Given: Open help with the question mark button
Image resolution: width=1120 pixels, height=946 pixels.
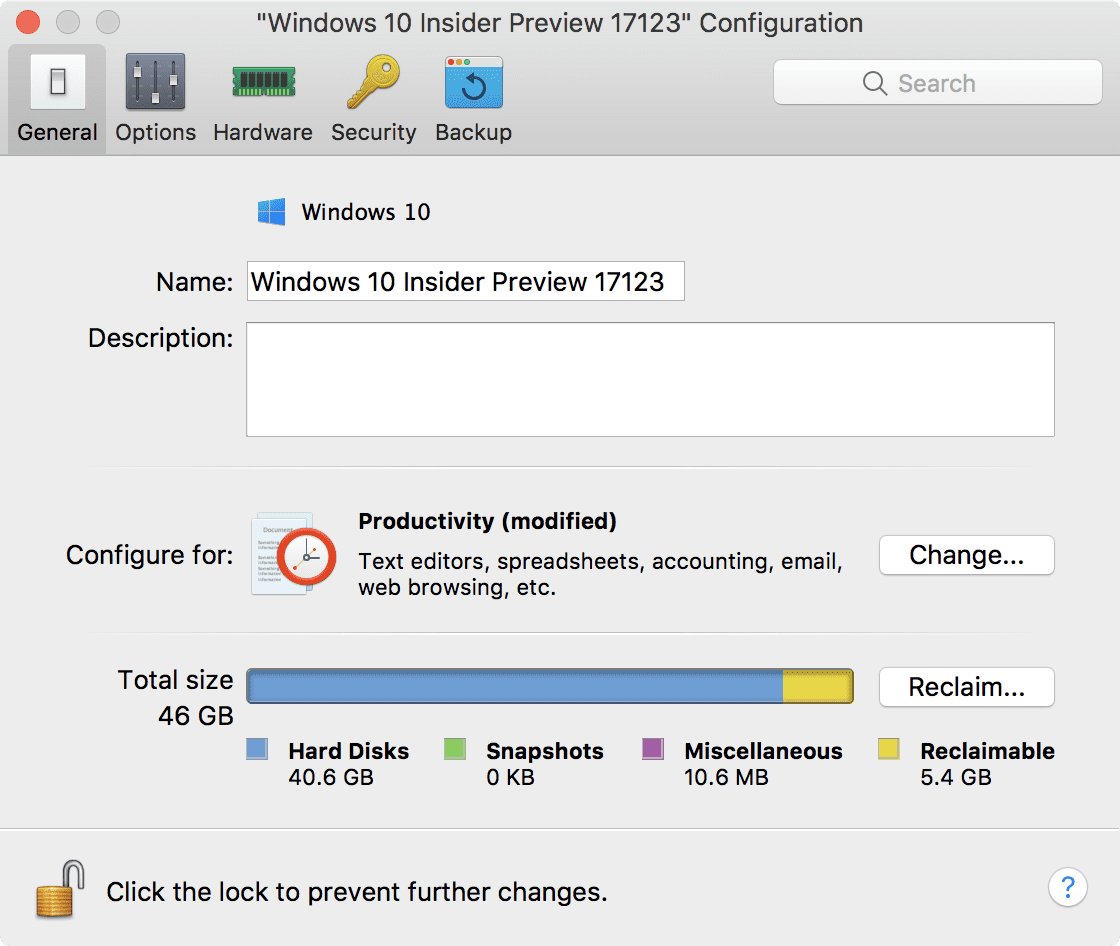Looking at the screenshot, I should [x=1068, y=887].
